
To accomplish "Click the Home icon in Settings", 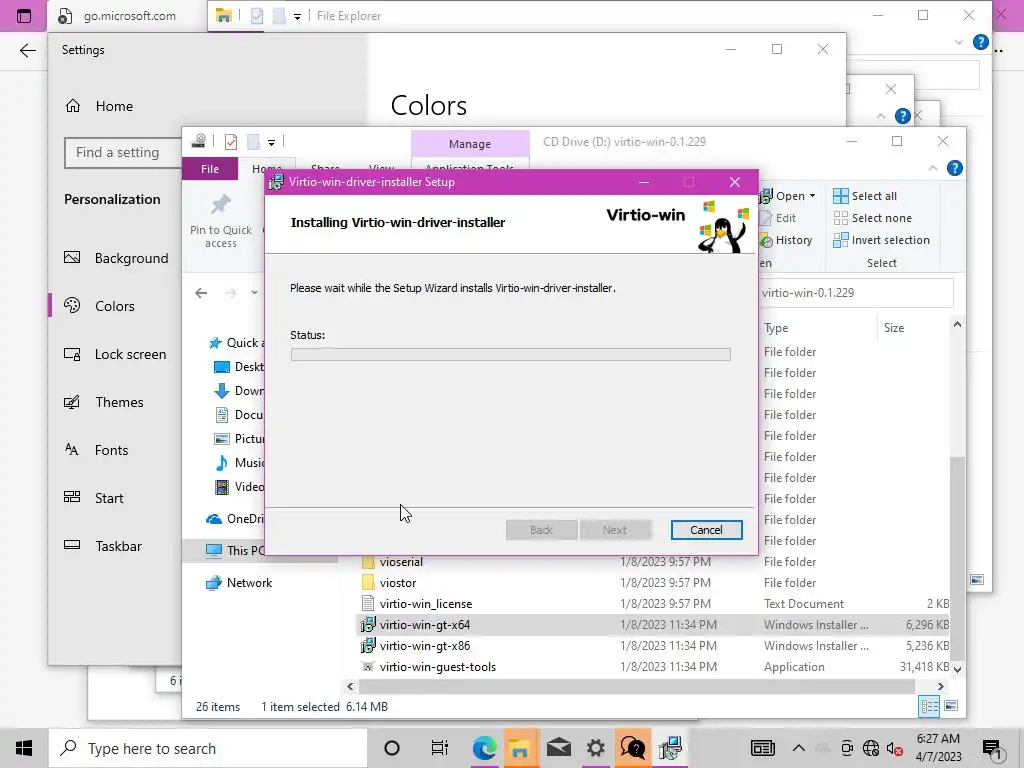I will pyautogui.click(x=72, y=106).
